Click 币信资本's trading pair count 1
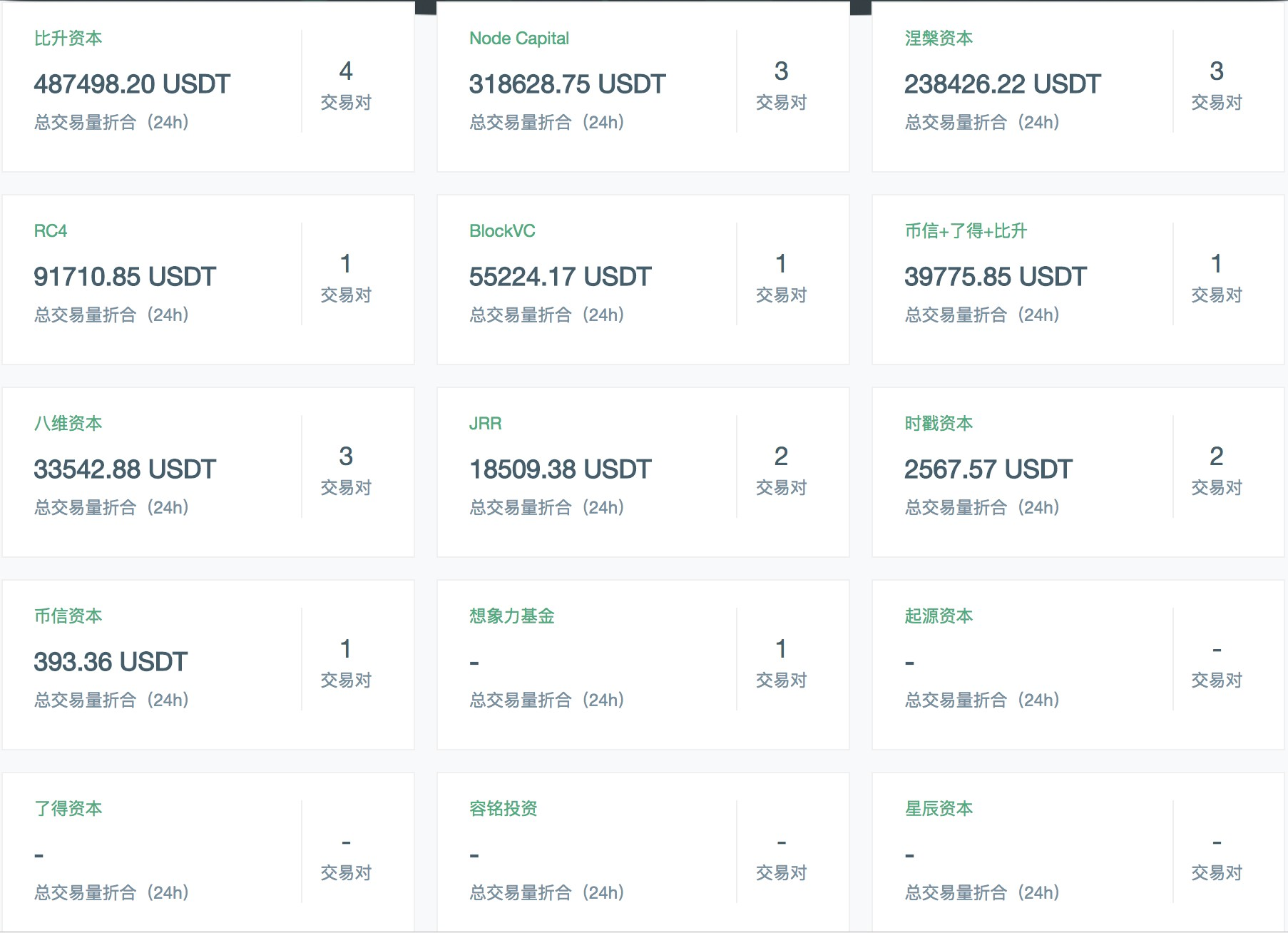The image size is (1288, 933). tap(346, 649)
